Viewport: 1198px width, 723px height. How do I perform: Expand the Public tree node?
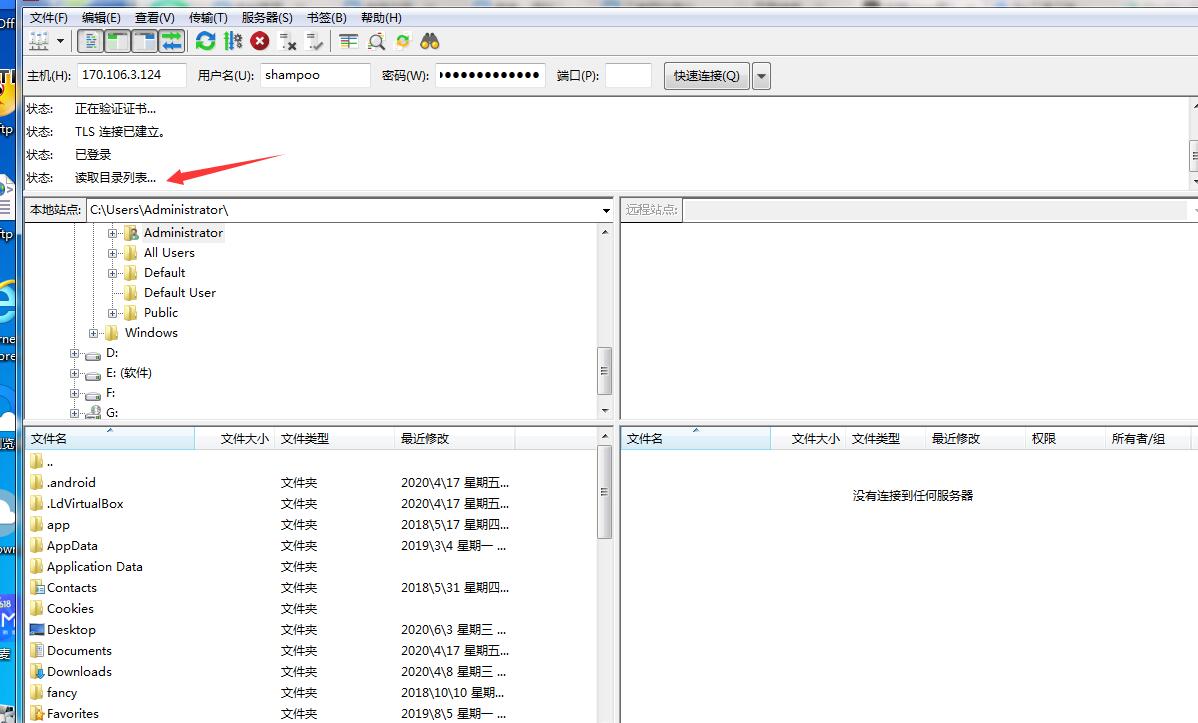(112, 313)
